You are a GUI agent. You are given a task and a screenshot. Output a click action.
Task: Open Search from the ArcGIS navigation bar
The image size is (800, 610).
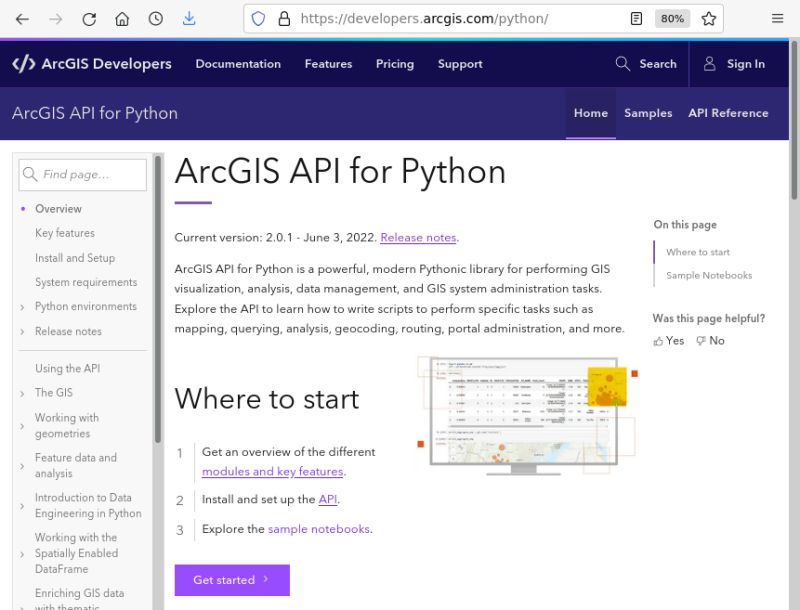coord(645,64)
